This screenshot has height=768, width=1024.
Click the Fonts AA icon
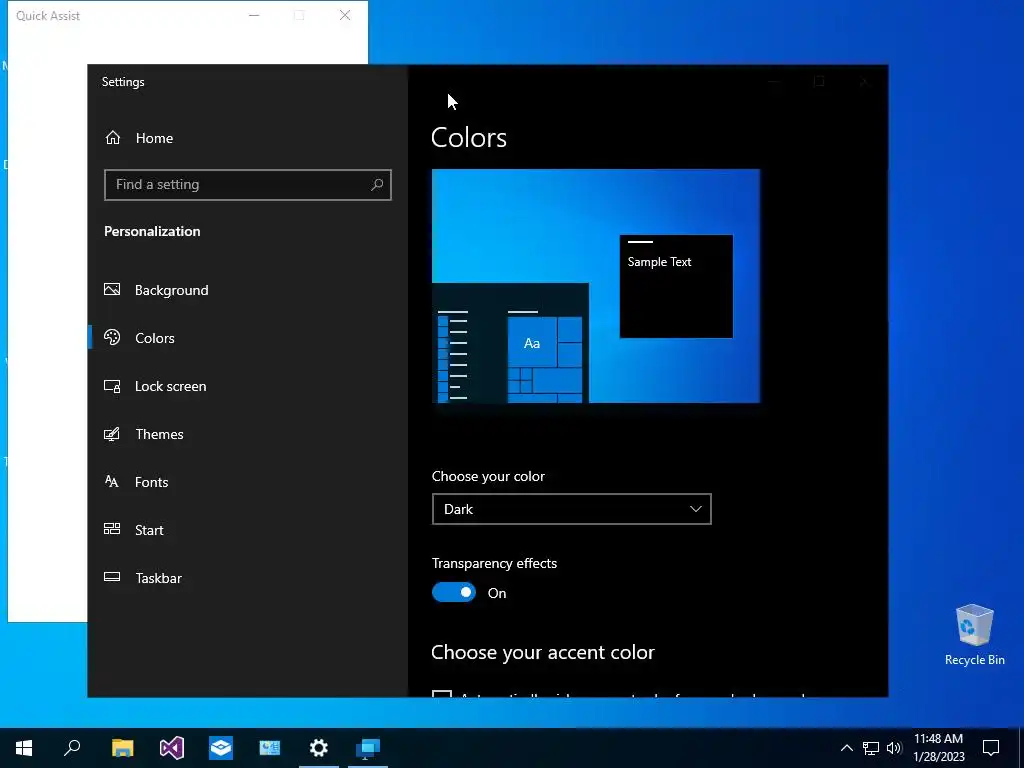112,481
